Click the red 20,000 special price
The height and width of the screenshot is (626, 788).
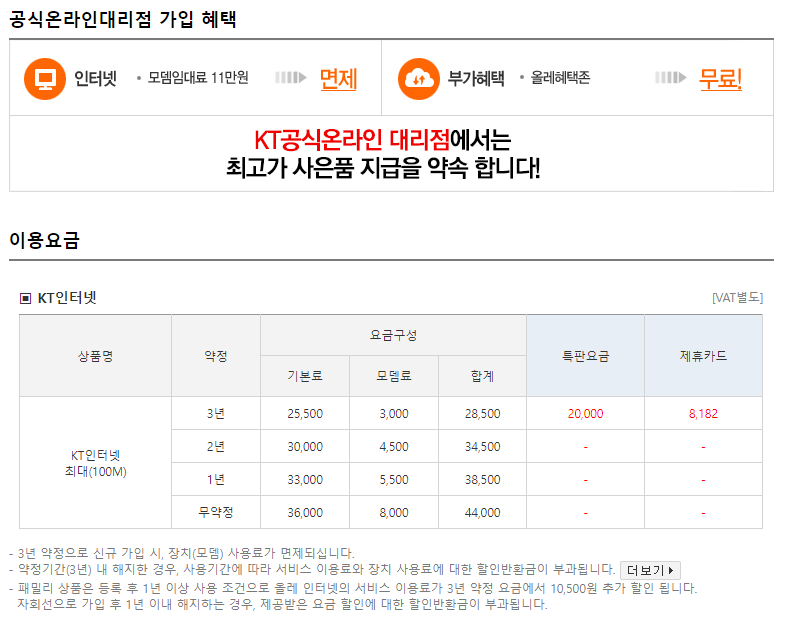pyautogui.click(x=585, y=414)
